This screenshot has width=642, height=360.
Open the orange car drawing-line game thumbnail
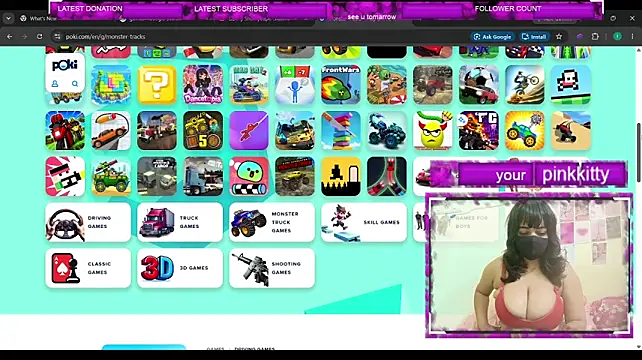[111, 130]
